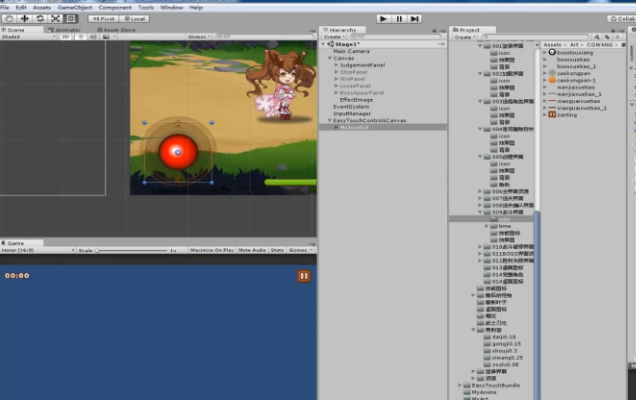
Task: Switch to the Animator tab
Action: click(64, 30)
